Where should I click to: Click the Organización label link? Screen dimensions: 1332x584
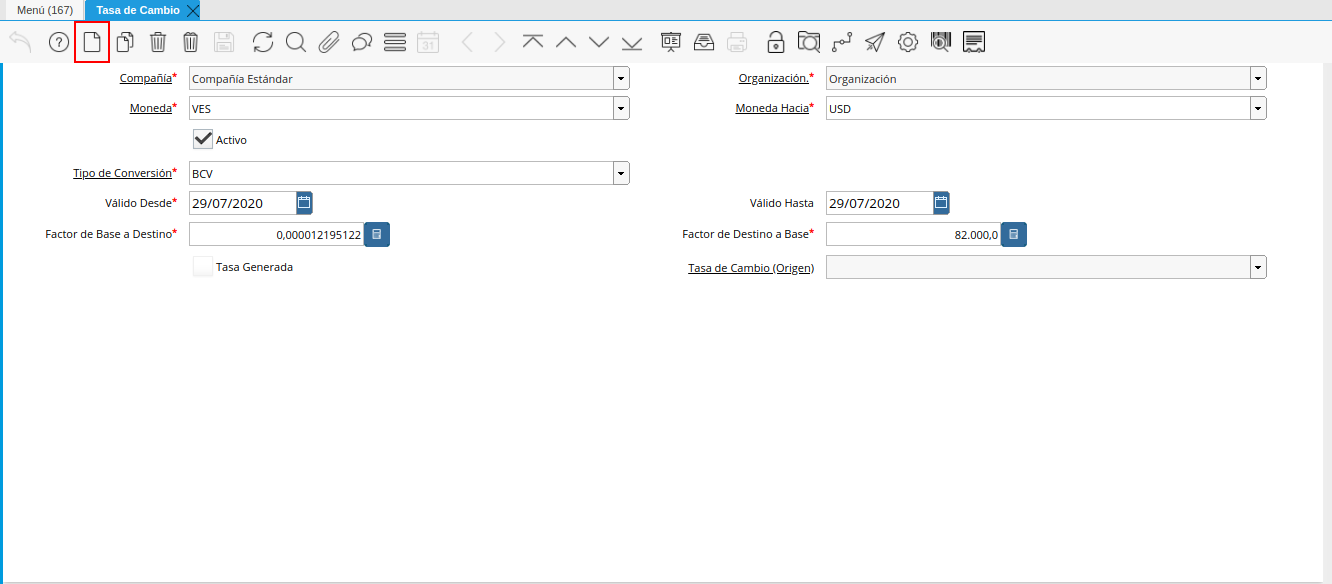(x=774, y=78)
